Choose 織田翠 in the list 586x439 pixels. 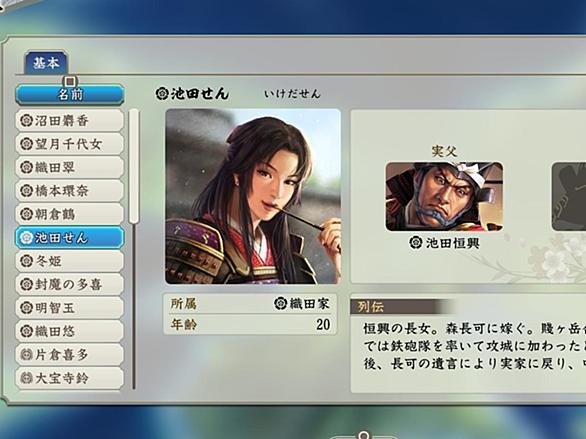[x=70, y=167]
